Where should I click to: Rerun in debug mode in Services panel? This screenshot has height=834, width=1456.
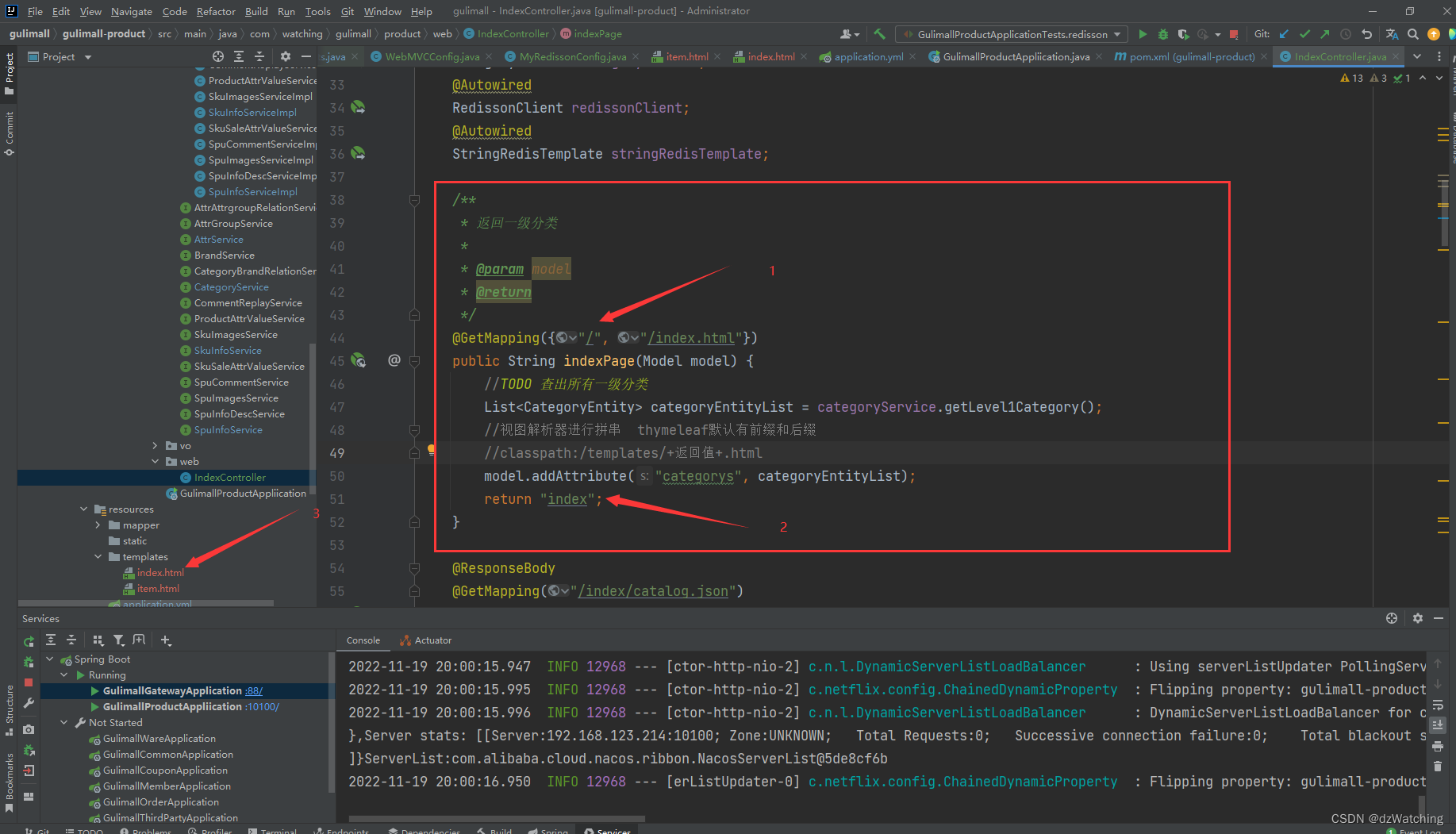coord(29,662)
